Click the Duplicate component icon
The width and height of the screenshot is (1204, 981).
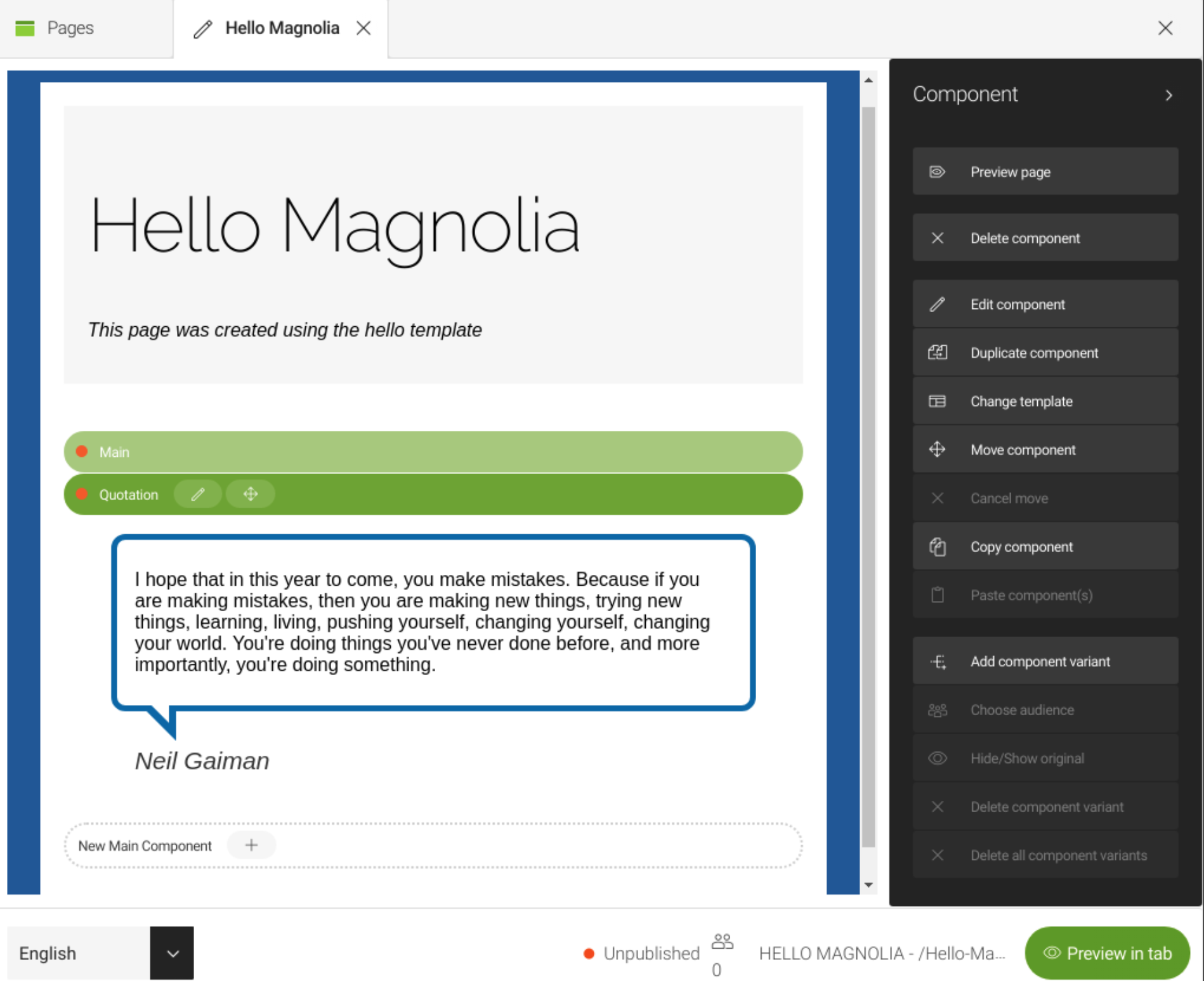pos(937,353)
